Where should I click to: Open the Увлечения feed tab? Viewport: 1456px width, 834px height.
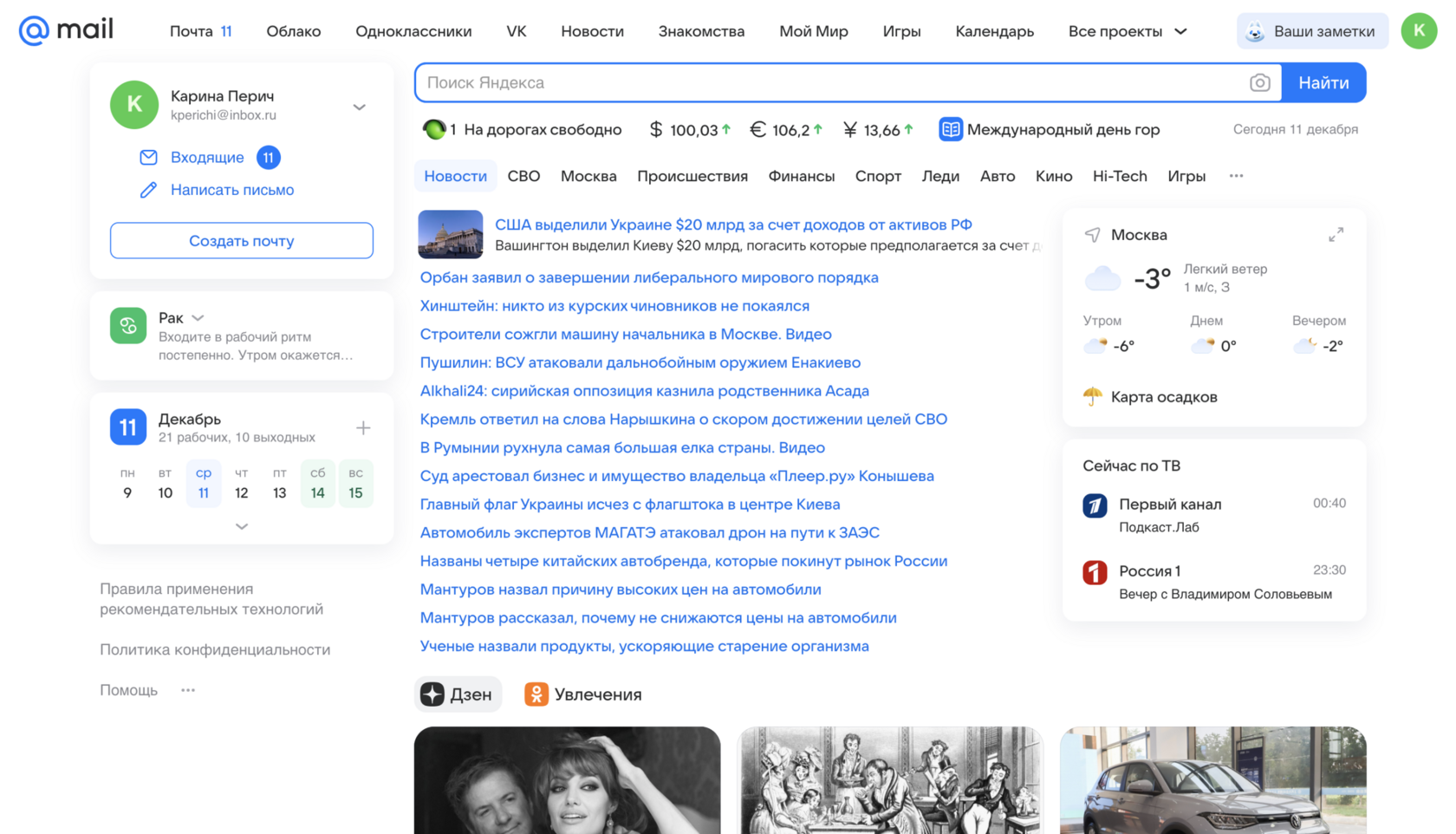point(583,694)
